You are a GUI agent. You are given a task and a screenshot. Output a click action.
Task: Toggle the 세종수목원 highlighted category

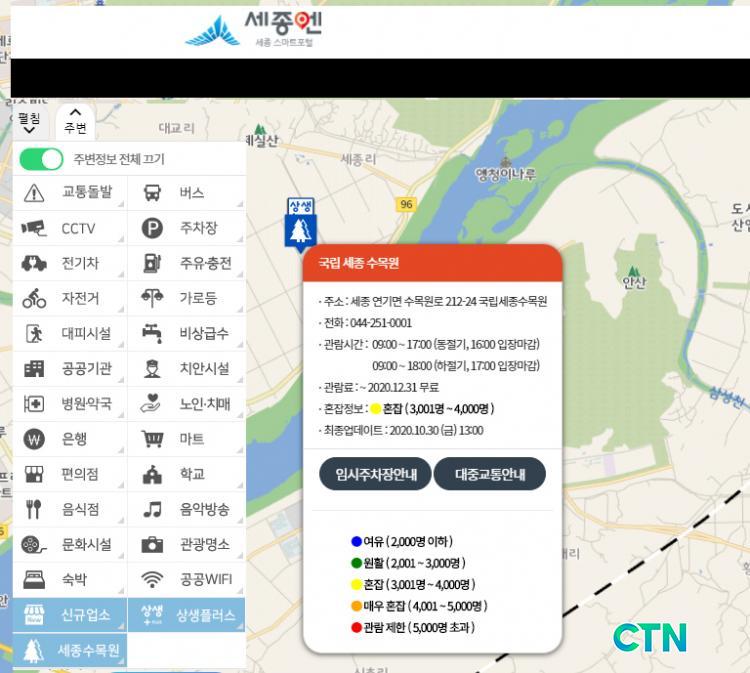70,650
